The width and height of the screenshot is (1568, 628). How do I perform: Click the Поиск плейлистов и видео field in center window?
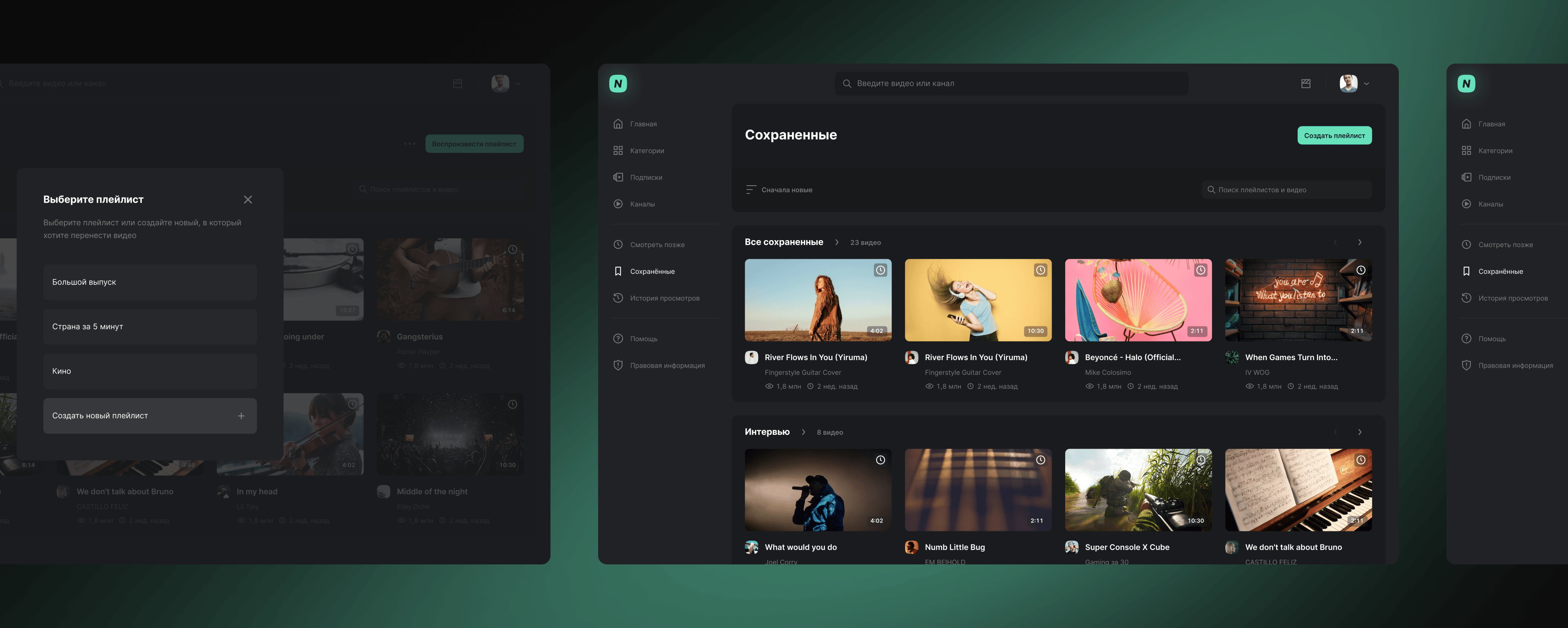tap(1286, 190)
